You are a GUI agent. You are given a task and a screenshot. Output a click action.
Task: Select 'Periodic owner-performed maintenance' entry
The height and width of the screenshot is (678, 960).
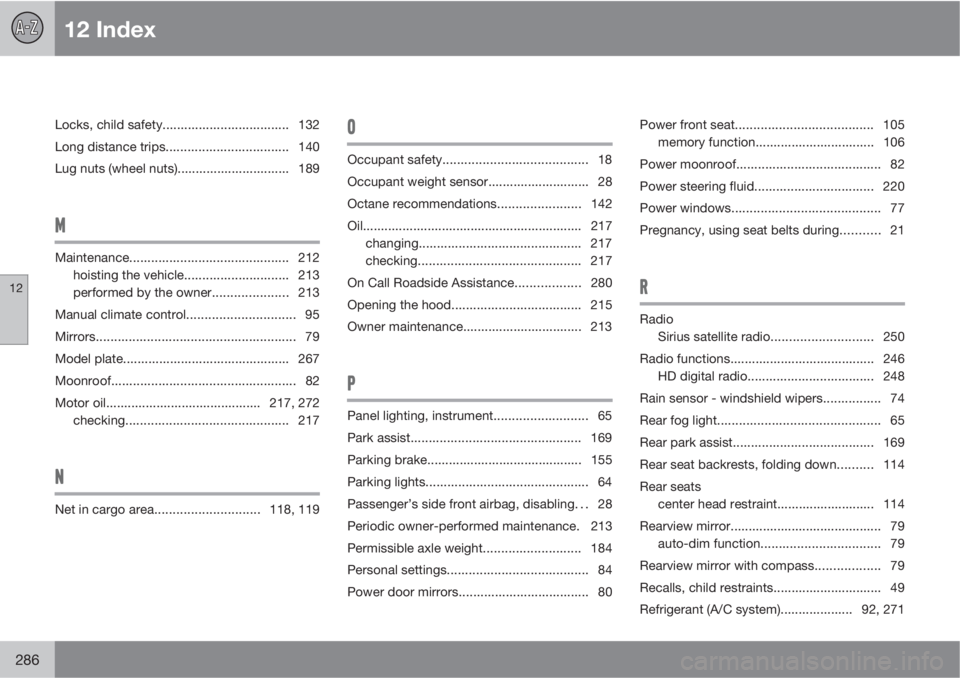click(479, 526)
